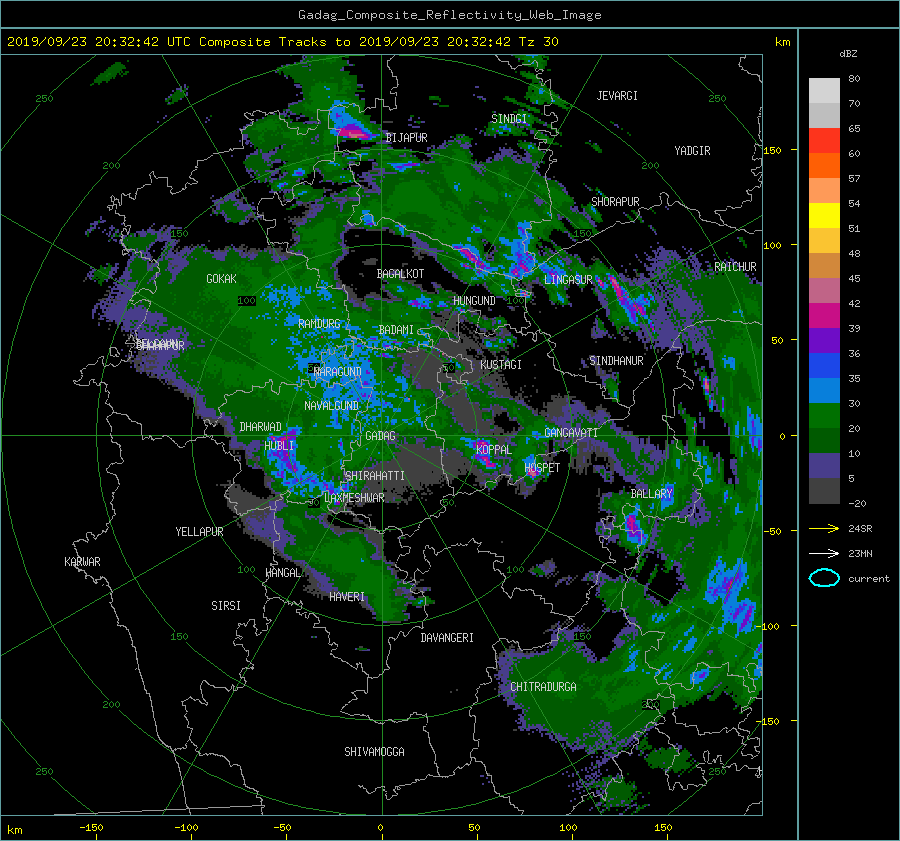Click the RAICHUR city label
The width and height of the screenshot is (900, 841).
735,267
